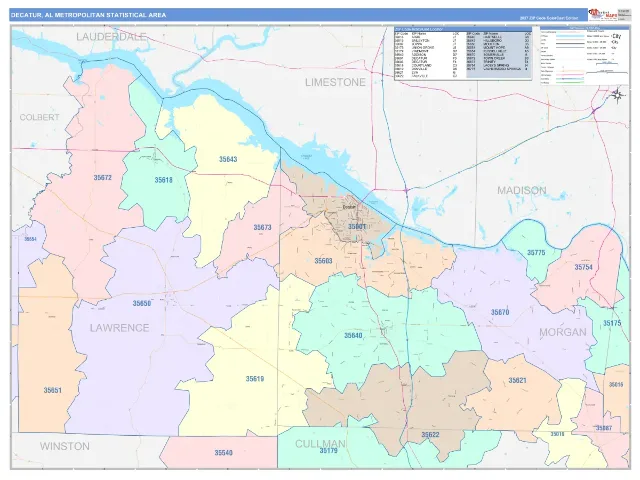Select the LAUDERDALE county label

[x=111, y=37]
